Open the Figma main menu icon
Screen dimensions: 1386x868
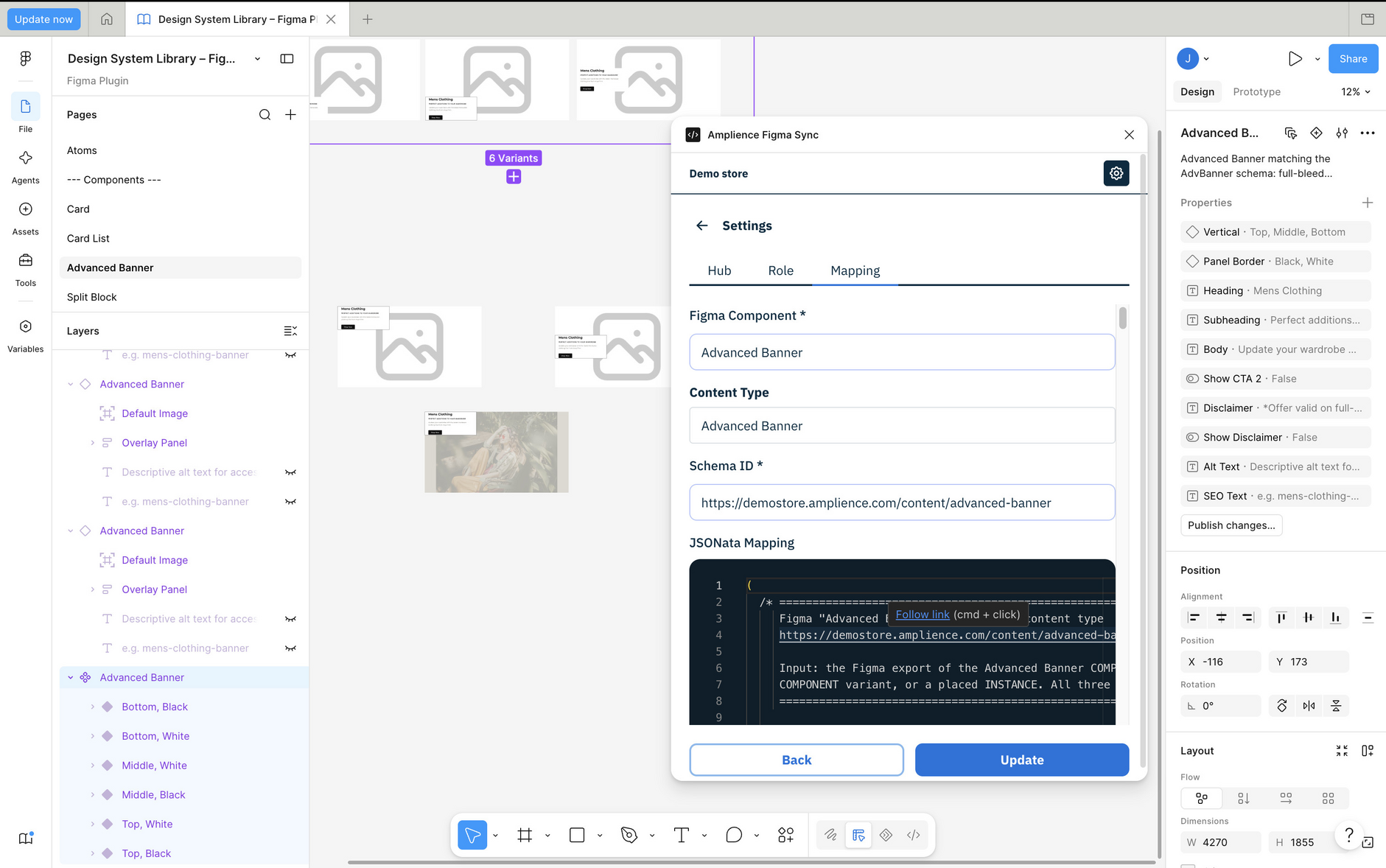click(x=25, y=58)
